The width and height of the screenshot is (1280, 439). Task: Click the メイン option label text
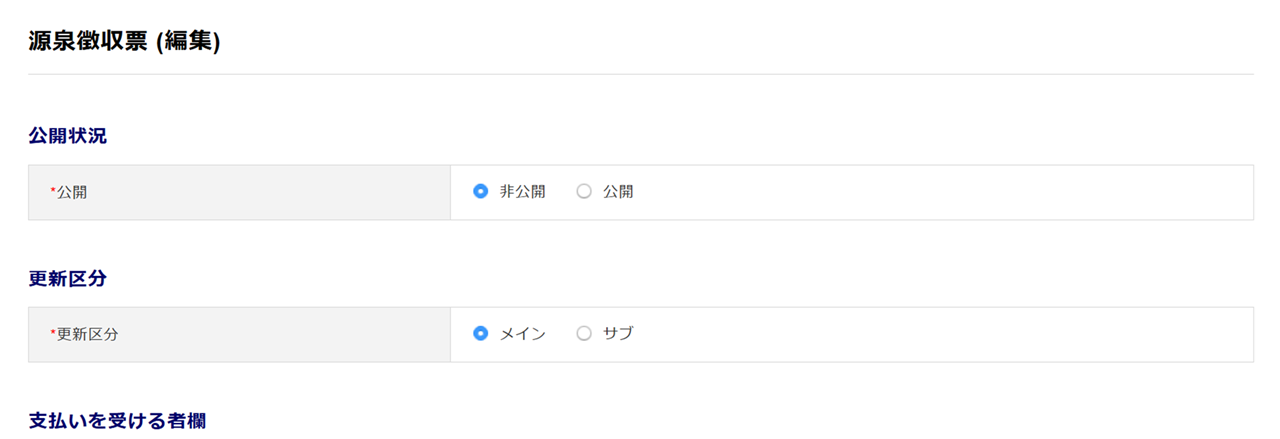click(x=522, y=334)
